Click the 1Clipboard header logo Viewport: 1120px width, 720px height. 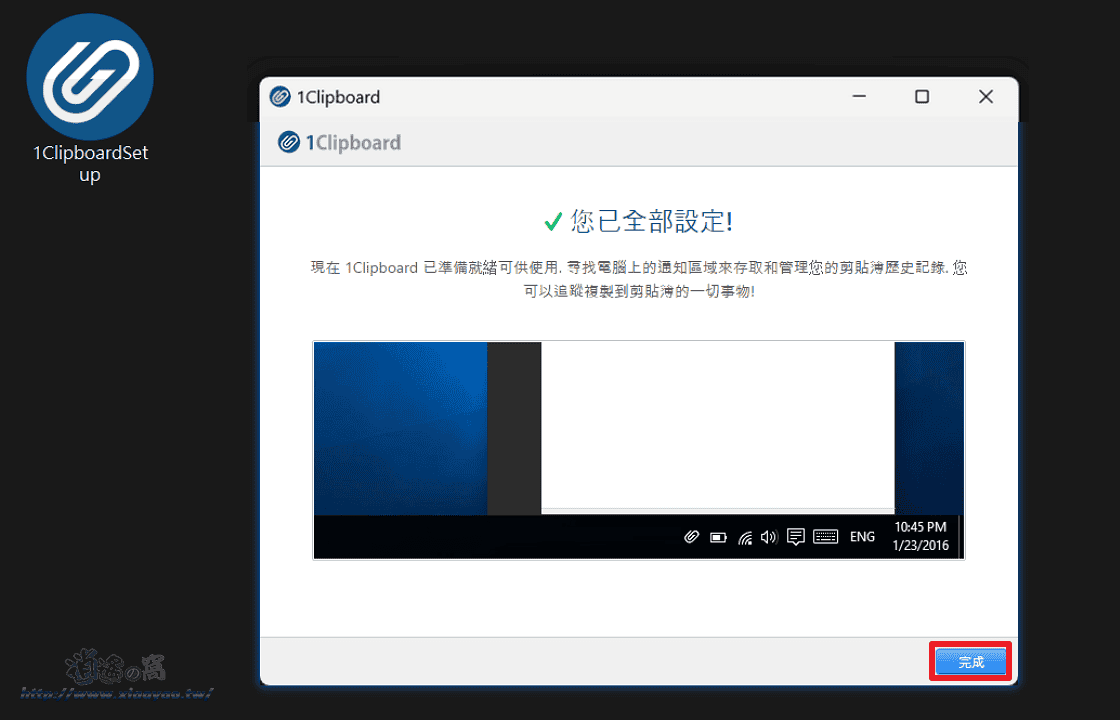pos(339,142)
